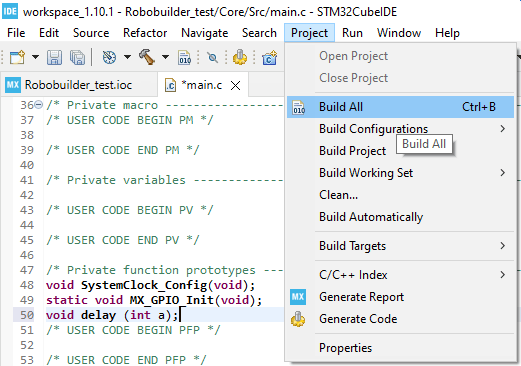Choose Generate Code menu entry
Image resolution: width=521 pixels, height=366 pixels.
click(x=400, y=319)
